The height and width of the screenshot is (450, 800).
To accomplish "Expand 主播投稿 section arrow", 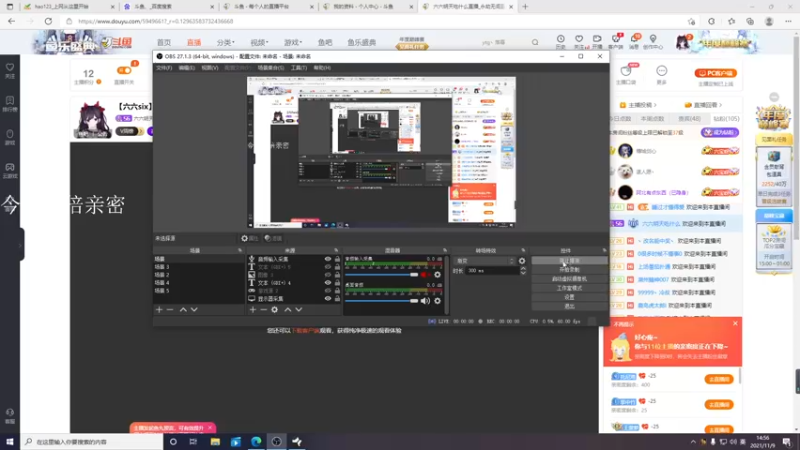I will [x=655, y=105].
